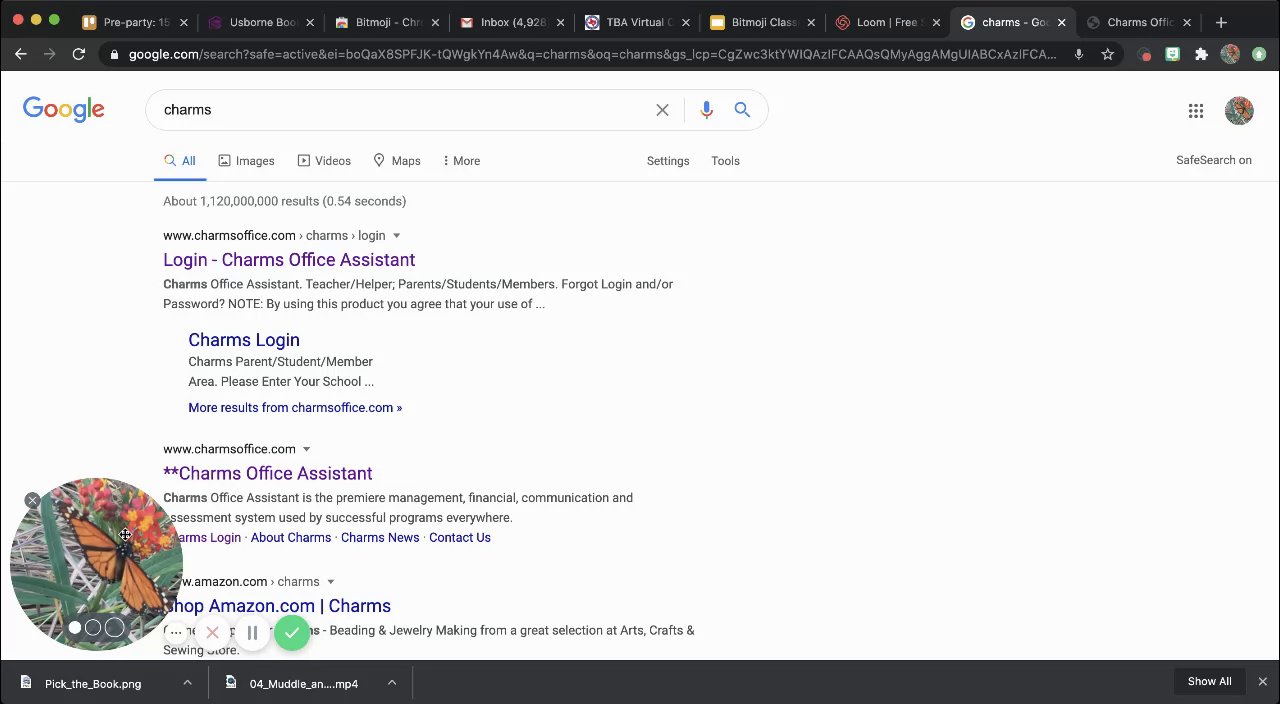Open the More search filters dropdown

pos(461,161)
